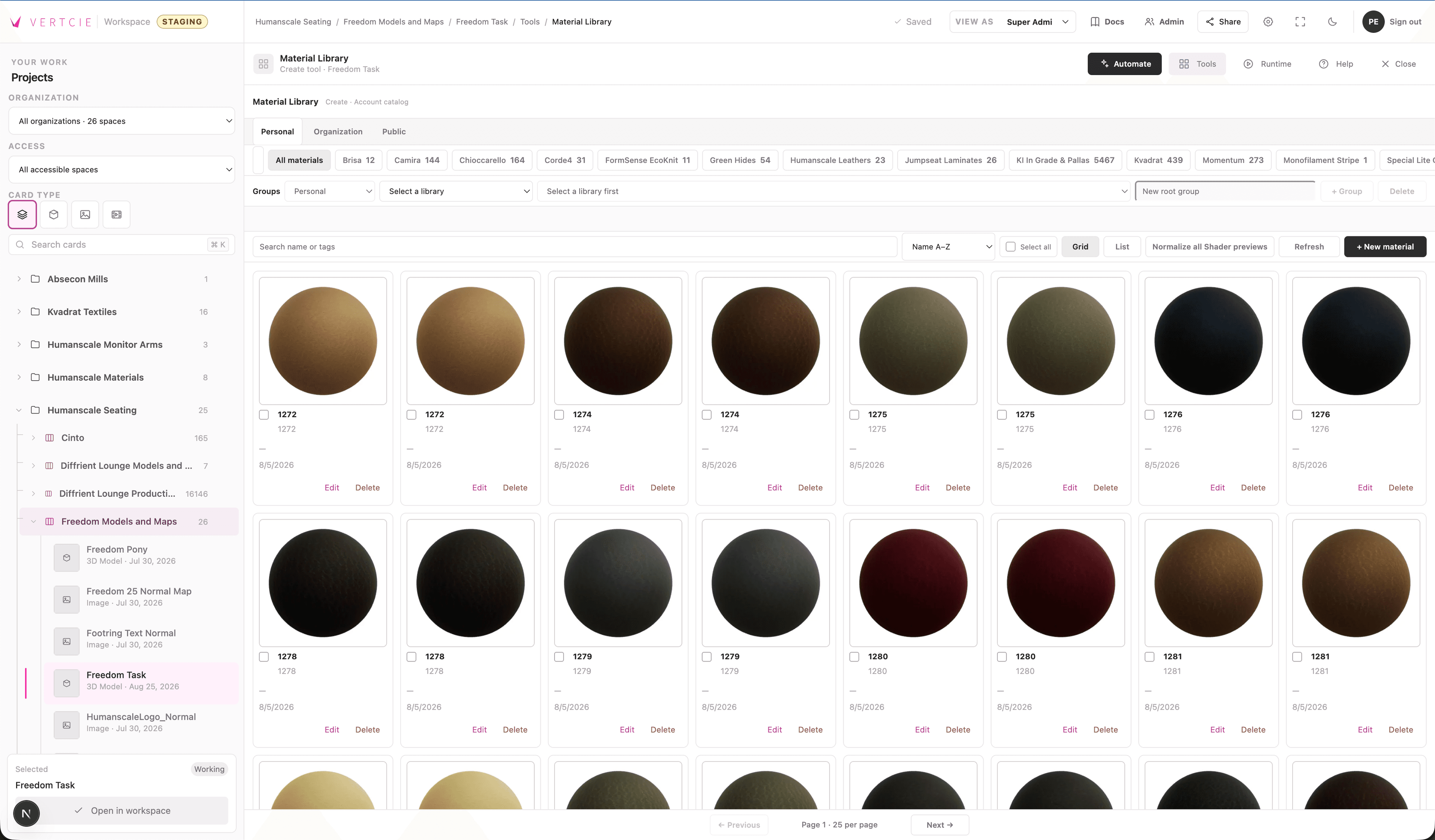Image resolution: width=1435 pixels, height=840 pixels.
Task: Click the N round badge icon
Action: (x=26, y=813)
